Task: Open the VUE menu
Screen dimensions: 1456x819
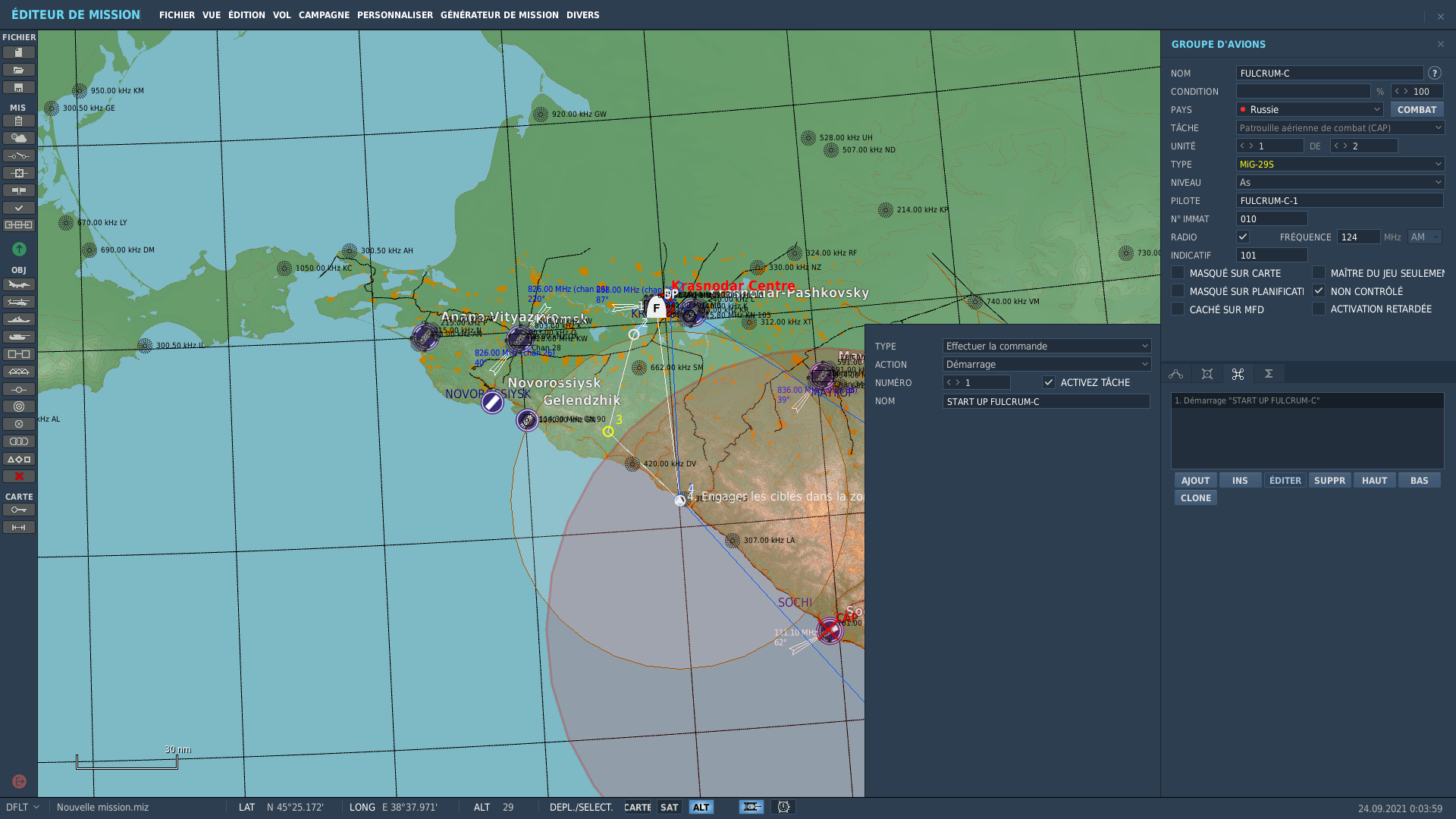Action: point(212,14)
